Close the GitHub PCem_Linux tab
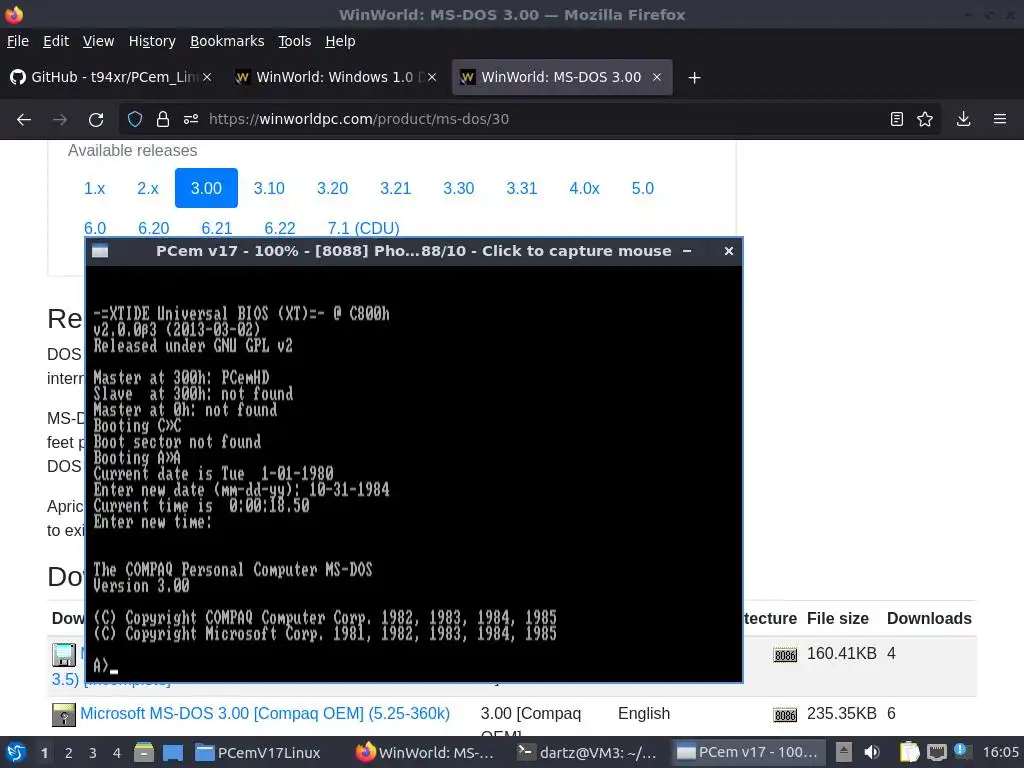This screenshot has height=768, width=1024. (x=207, y=77)
